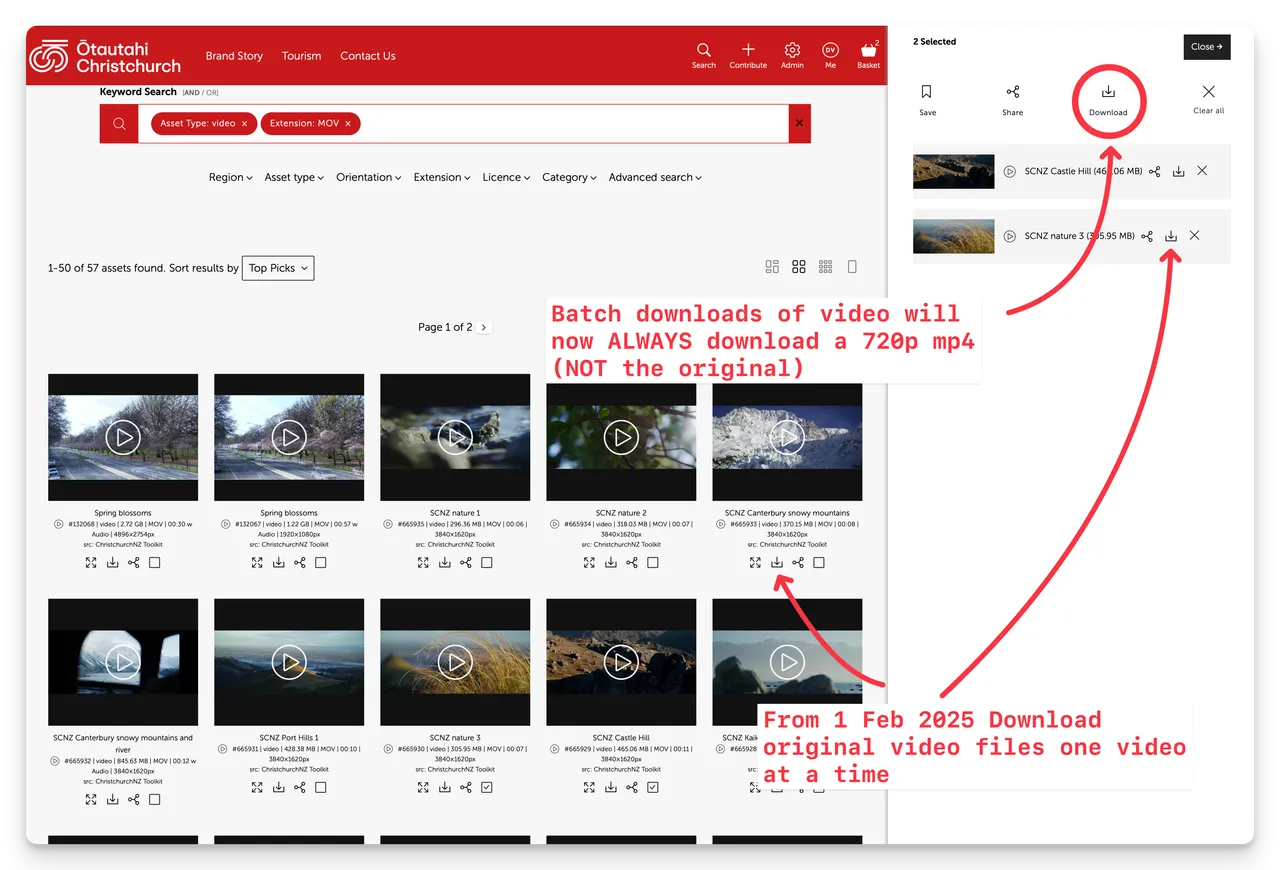Remove SCNZ Castle Hill from selection
Viewport: 1280px width, 870px height.
(x=1202, y=171)
